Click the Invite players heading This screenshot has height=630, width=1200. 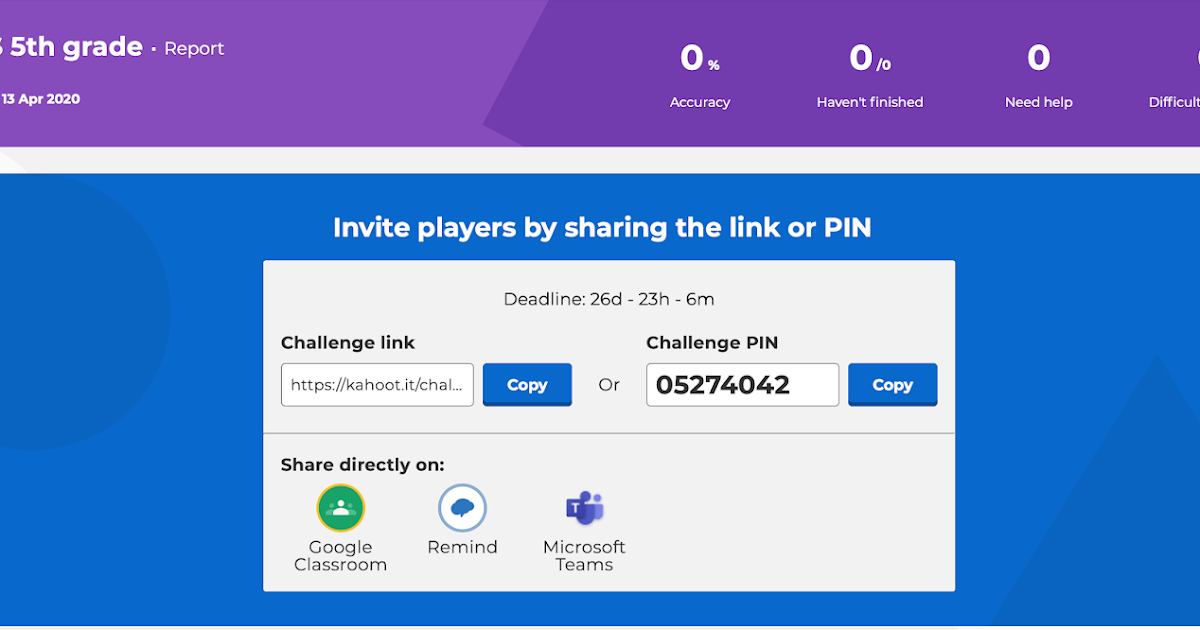tap(602, 227)
